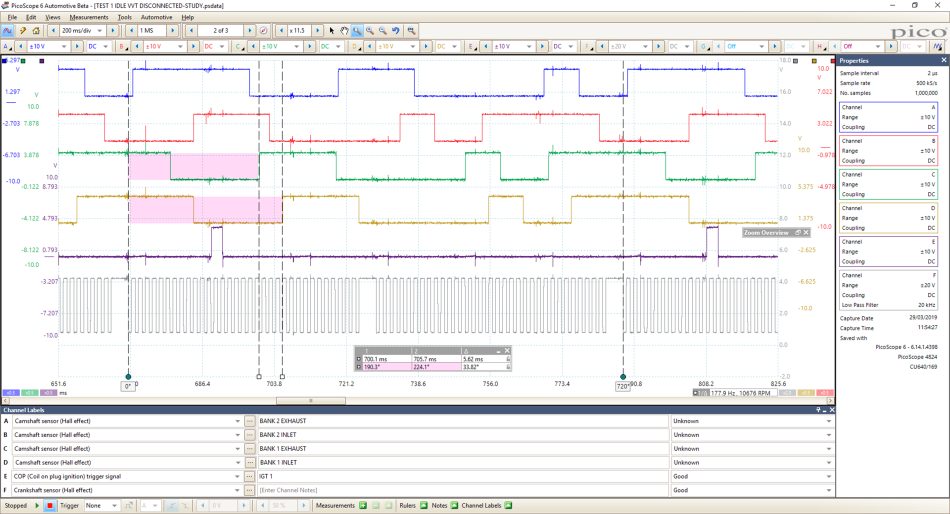Click the zoom-in magnifier tool
The height and width of the screenshot is (514, 950).
(370, 30)
